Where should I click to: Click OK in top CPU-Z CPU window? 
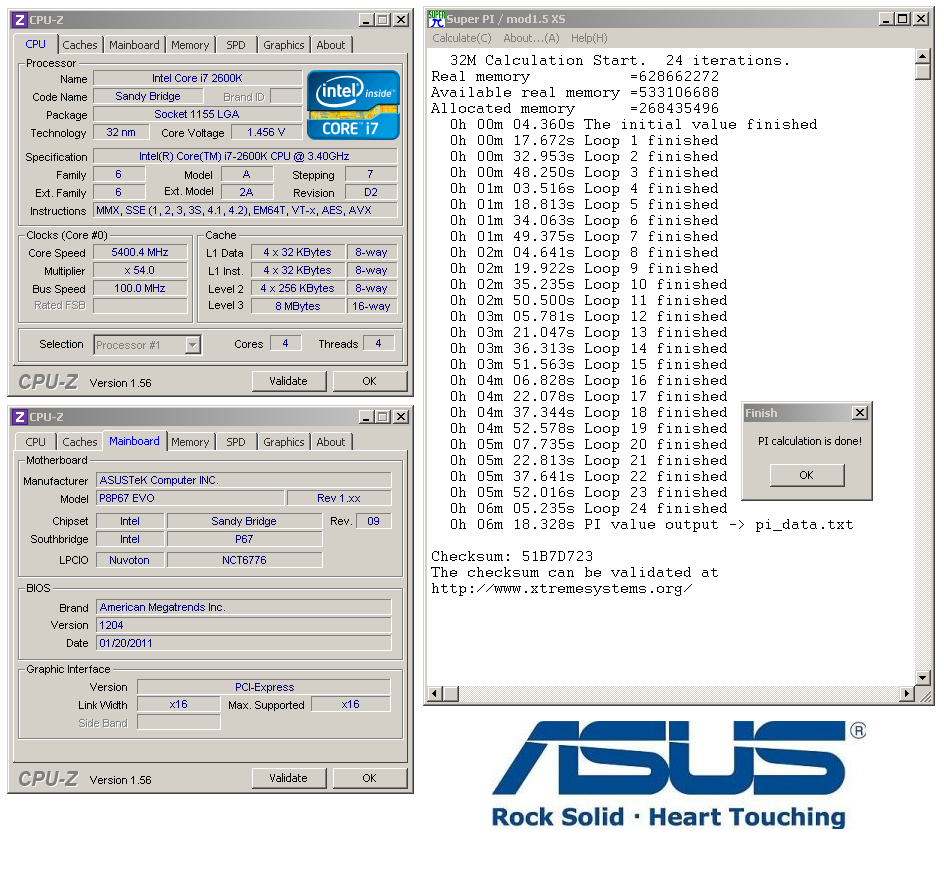point(370,381)
